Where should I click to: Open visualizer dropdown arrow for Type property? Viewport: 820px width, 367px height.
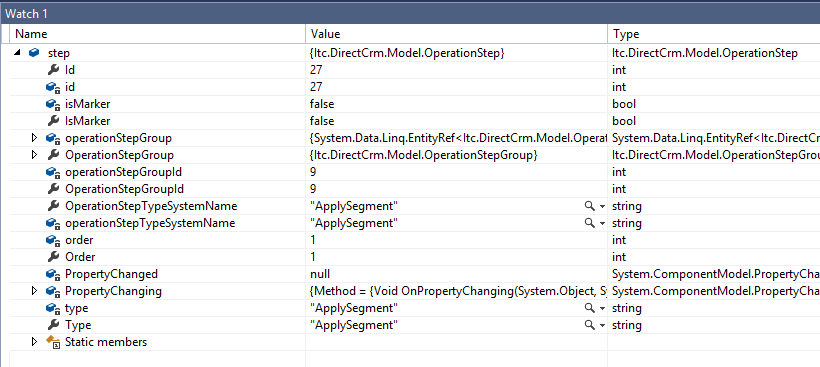coord(602,326)
